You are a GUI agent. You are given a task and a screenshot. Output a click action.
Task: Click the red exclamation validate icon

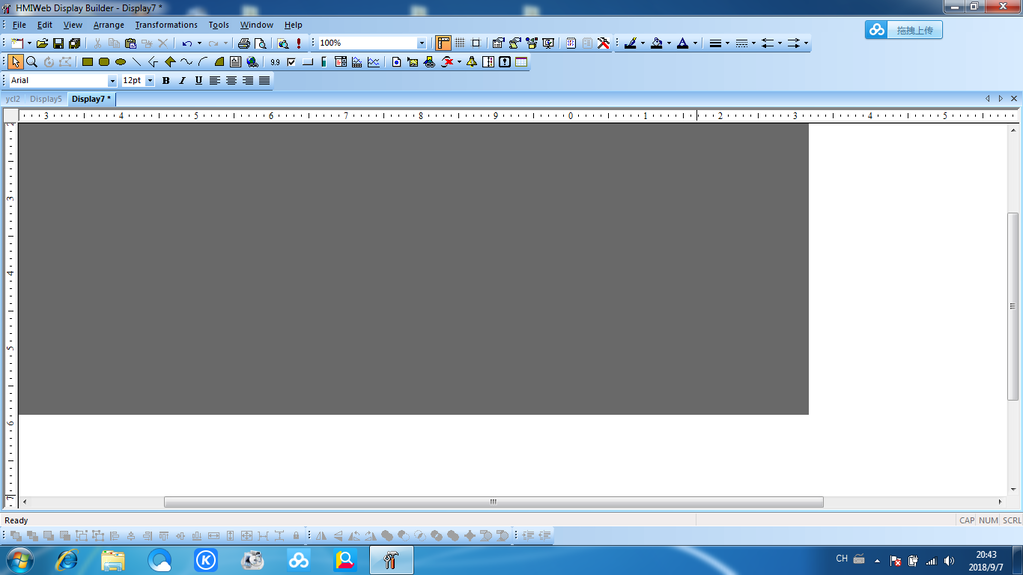click(x=298, y=43)
